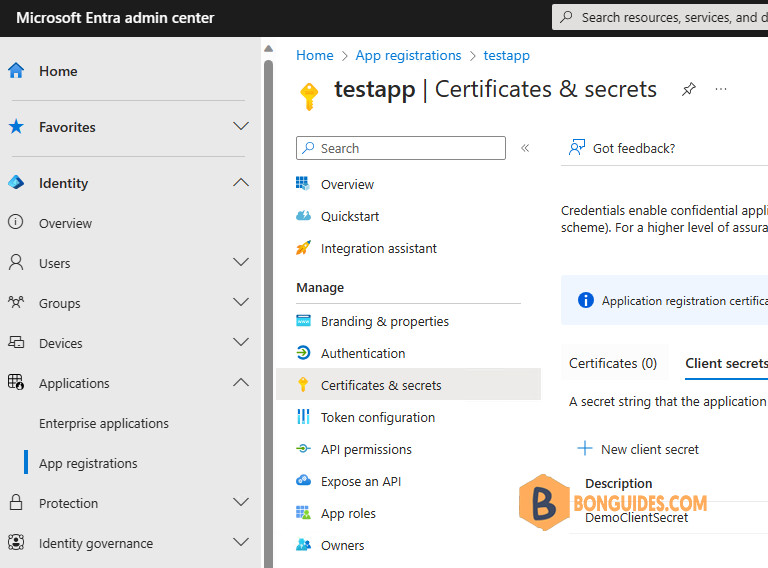This screenshot has height=568, width=768.
Task: Click the Certificates & secrets key icon in menu
Action: point(303,385)
